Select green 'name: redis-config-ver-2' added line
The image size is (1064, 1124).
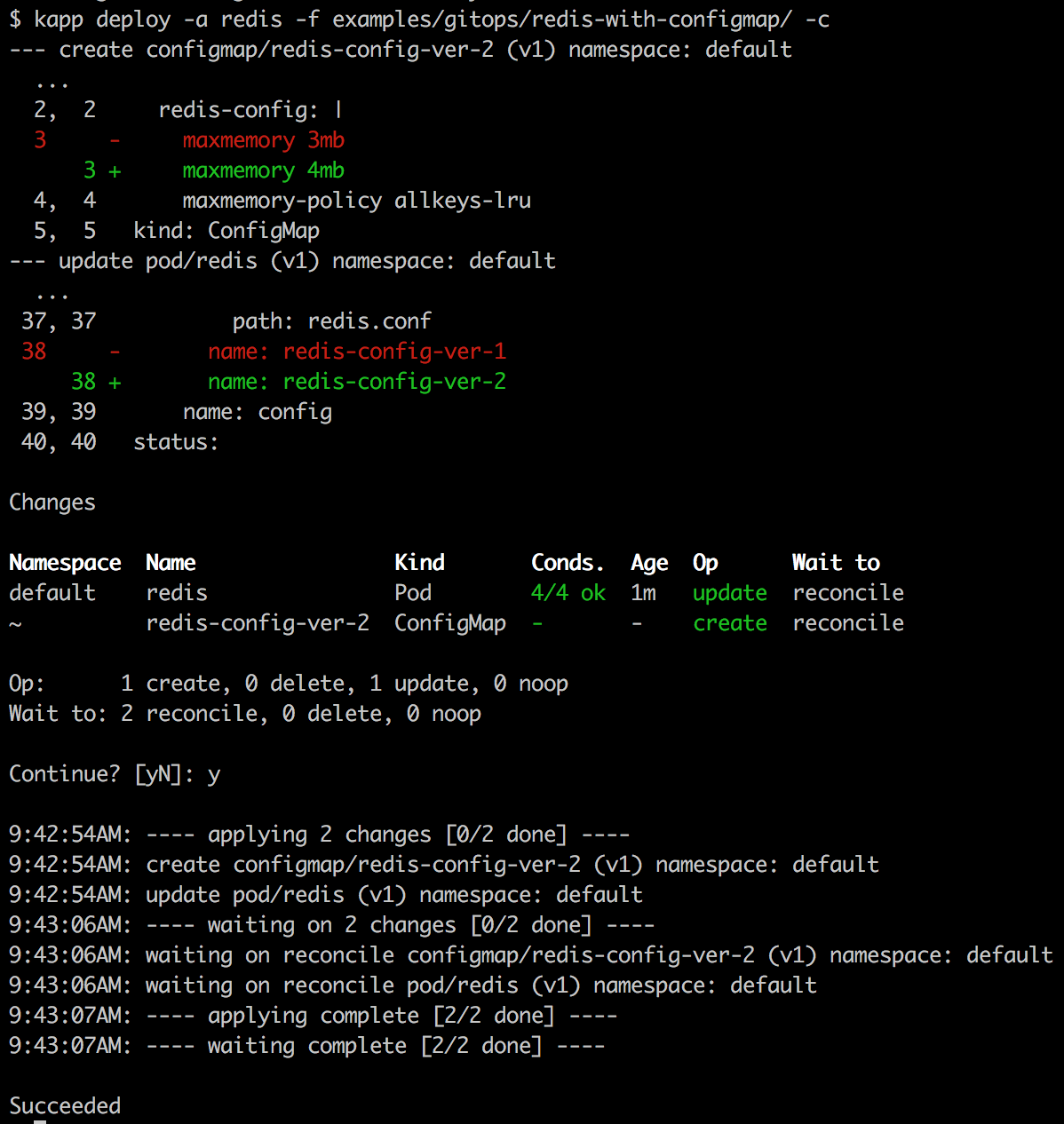356,382
